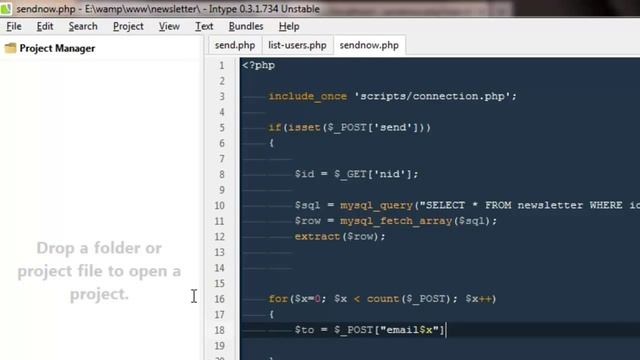Open the Help menu
The width and height of the screenshot is (640, 360).
pos(289,27)
